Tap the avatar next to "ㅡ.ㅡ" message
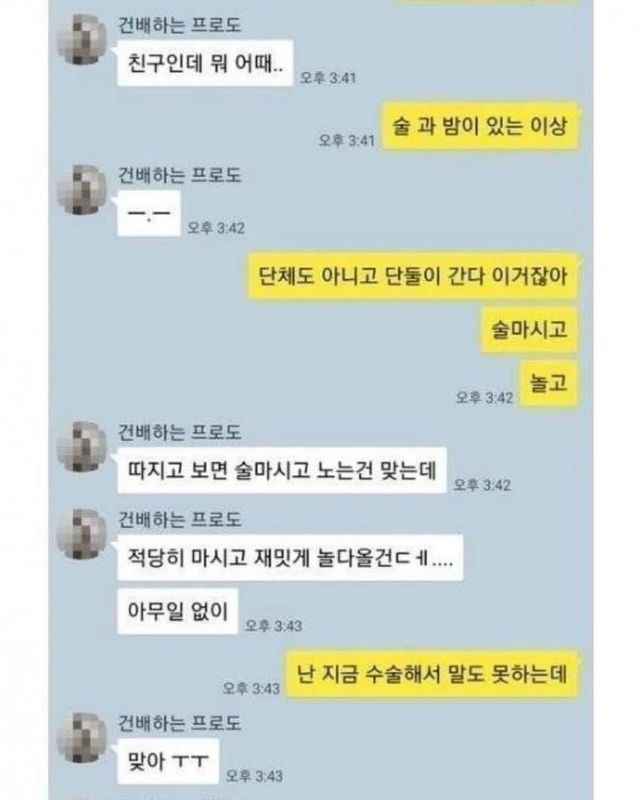This screenshot has width=640, height=800. [x=83, y=190]
